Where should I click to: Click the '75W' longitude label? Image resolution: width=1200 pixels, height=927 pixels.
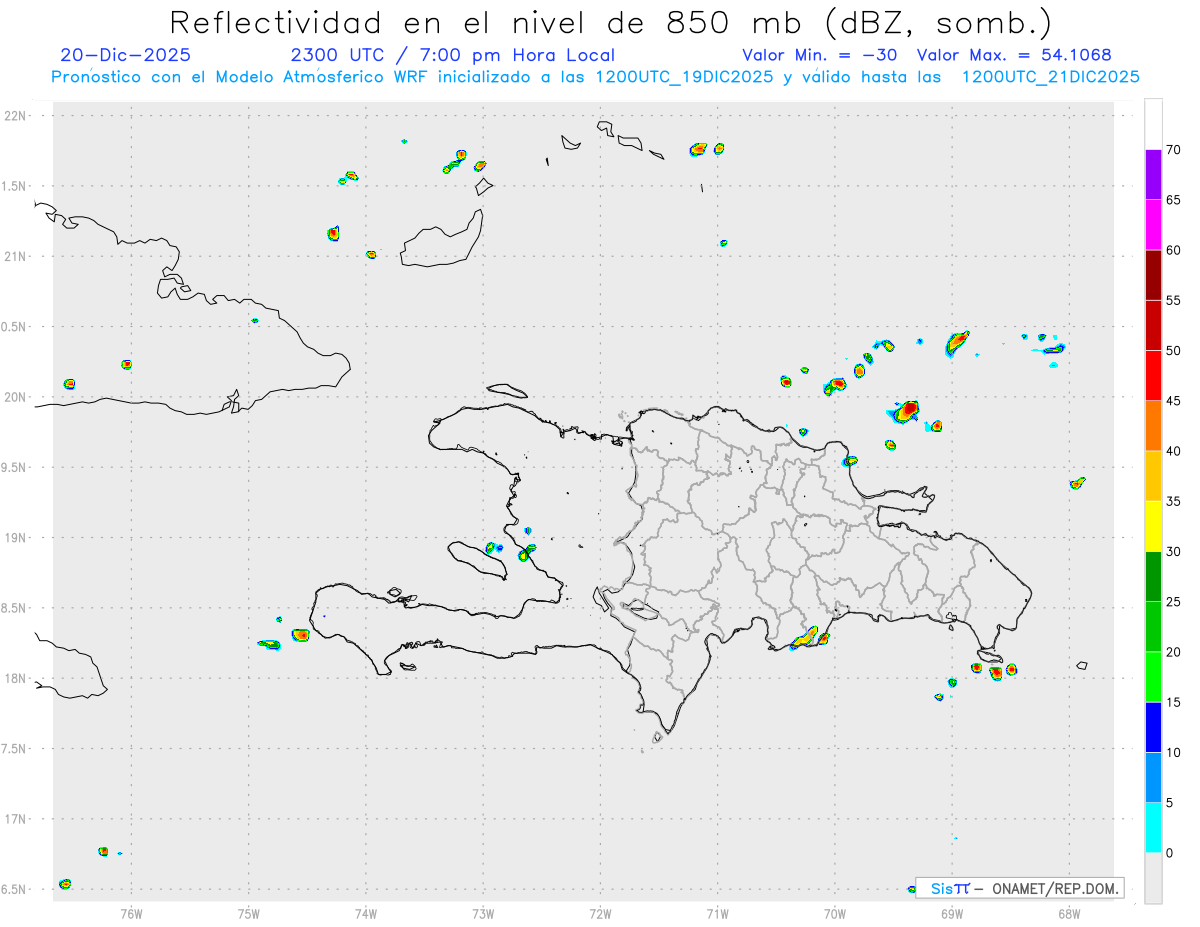coord(249,913)
